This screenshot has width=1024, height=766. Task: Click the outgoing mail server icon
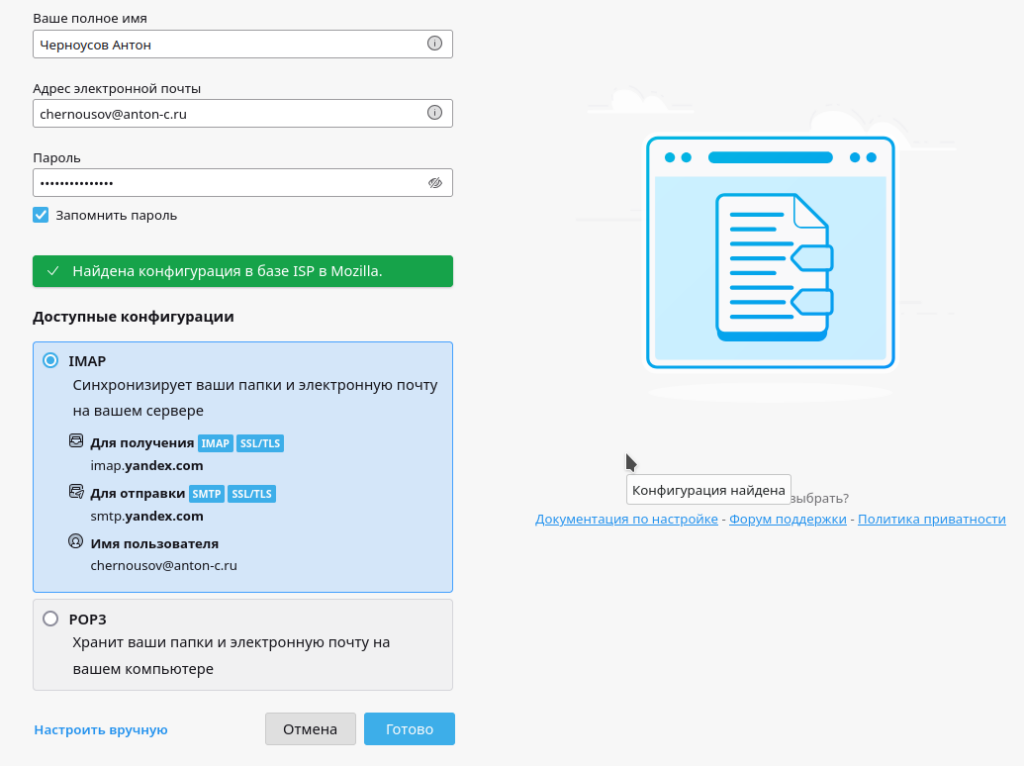pyautogui.click(x=76, y=492)
